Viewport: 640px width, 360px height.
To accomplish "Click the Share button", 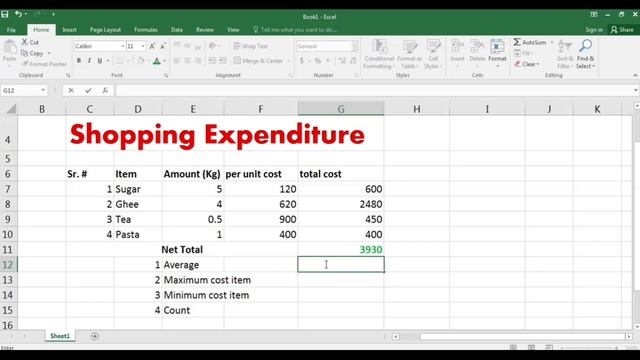I will [622, 30].
